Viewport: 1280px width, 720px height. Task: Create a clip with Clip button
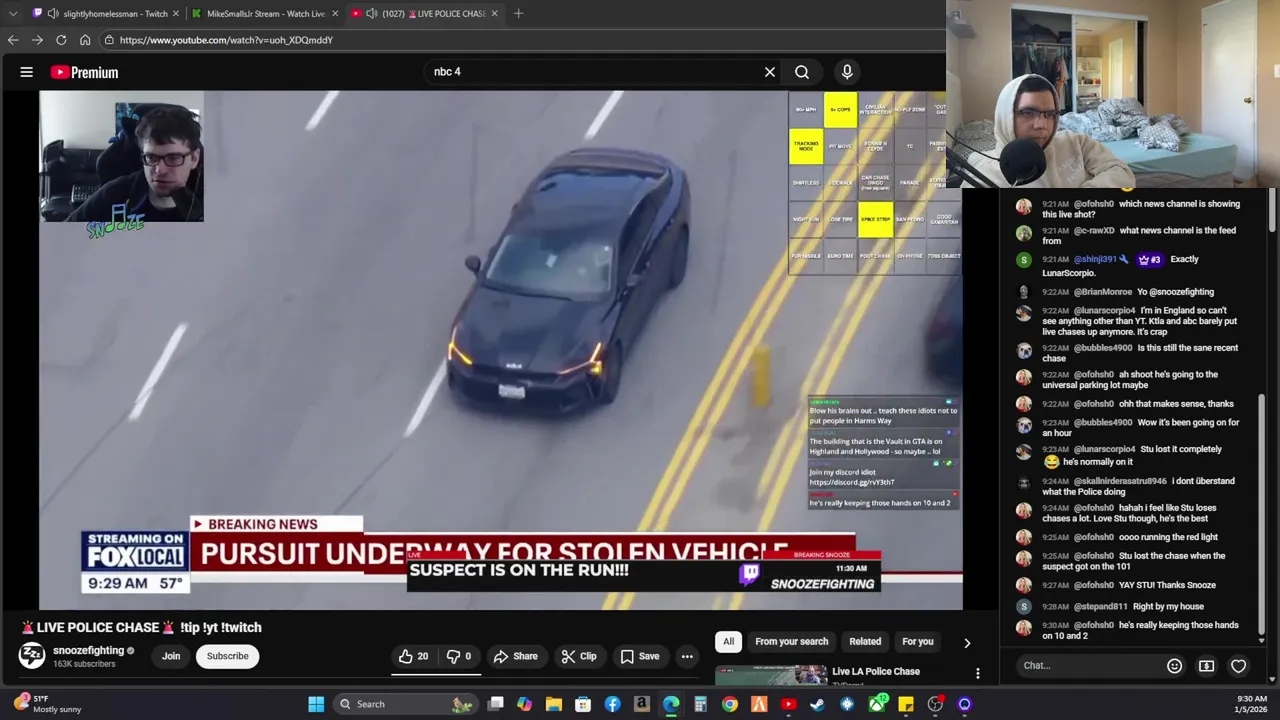pyautogui.click(x=579, y=656)
